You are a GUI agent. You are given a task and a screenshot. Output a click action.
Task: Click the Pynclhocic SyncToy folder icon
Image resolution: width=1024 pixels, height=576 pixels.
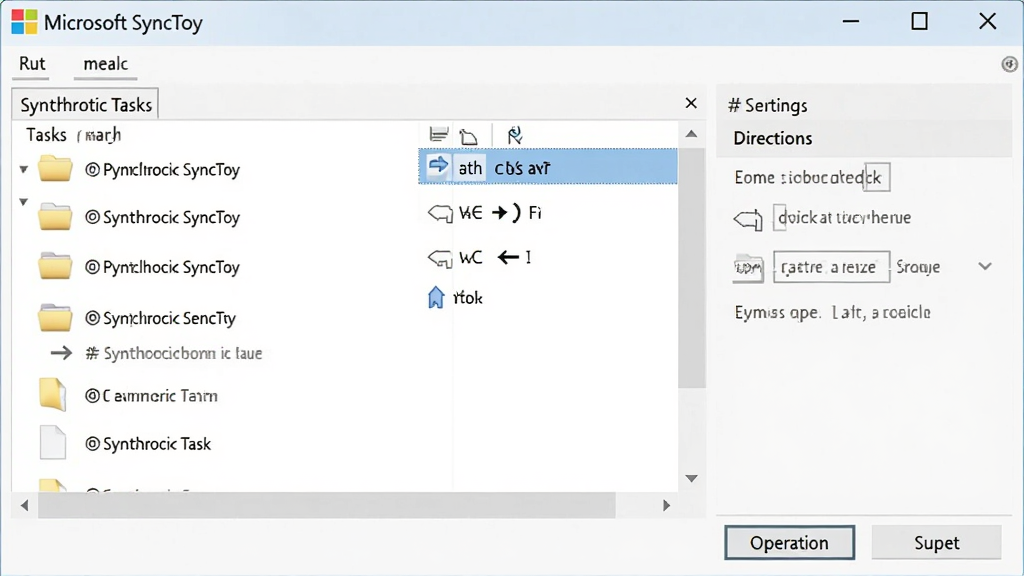[x=55, y=266]
